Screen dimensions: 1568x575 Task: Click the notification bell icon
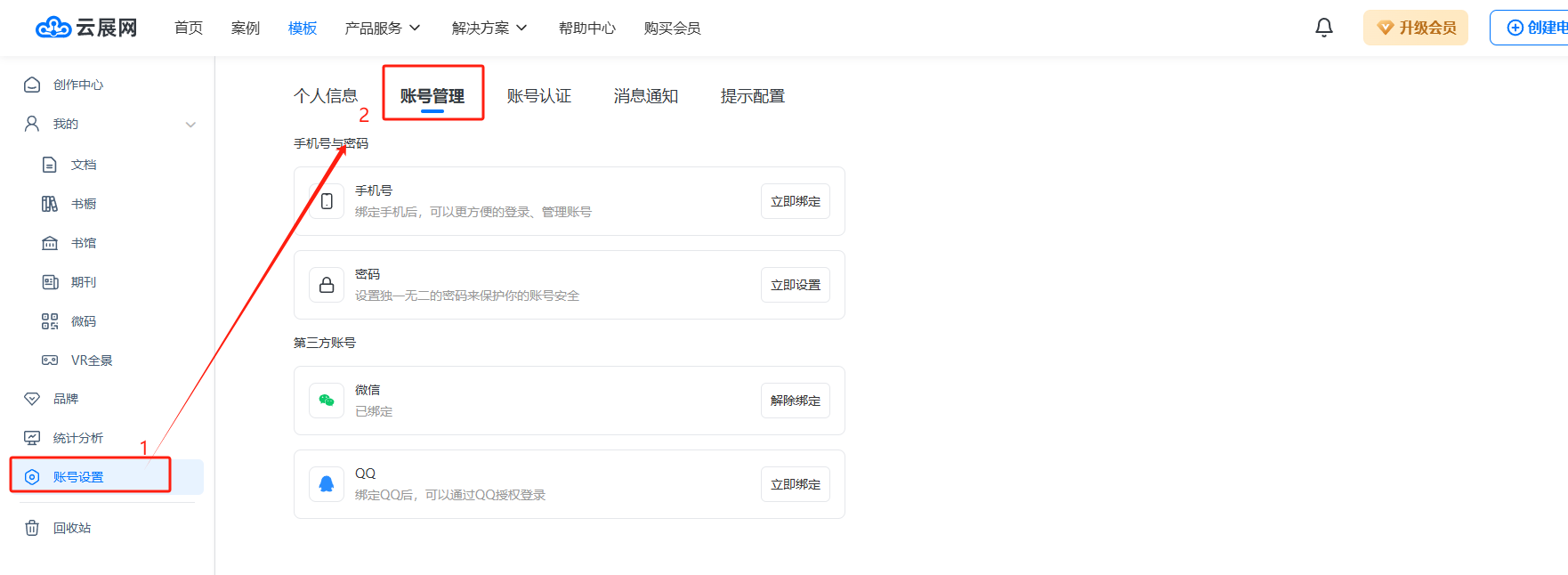[x=1323, y=28]
